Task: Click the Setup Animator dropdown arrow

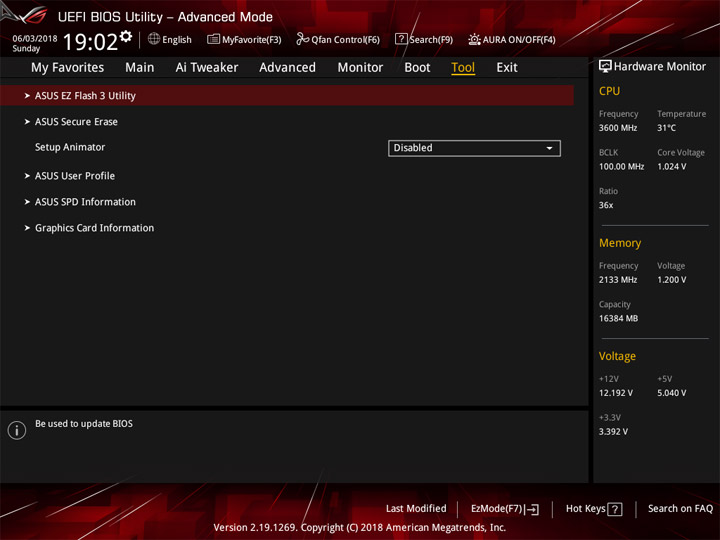Action: click(549, 148)
